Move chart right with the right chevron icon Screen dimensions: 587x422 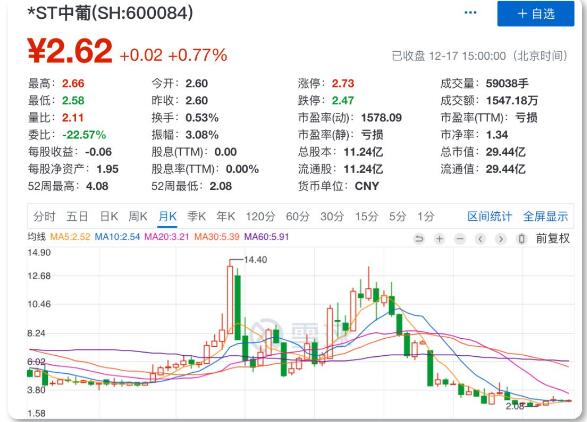point(501,239)
